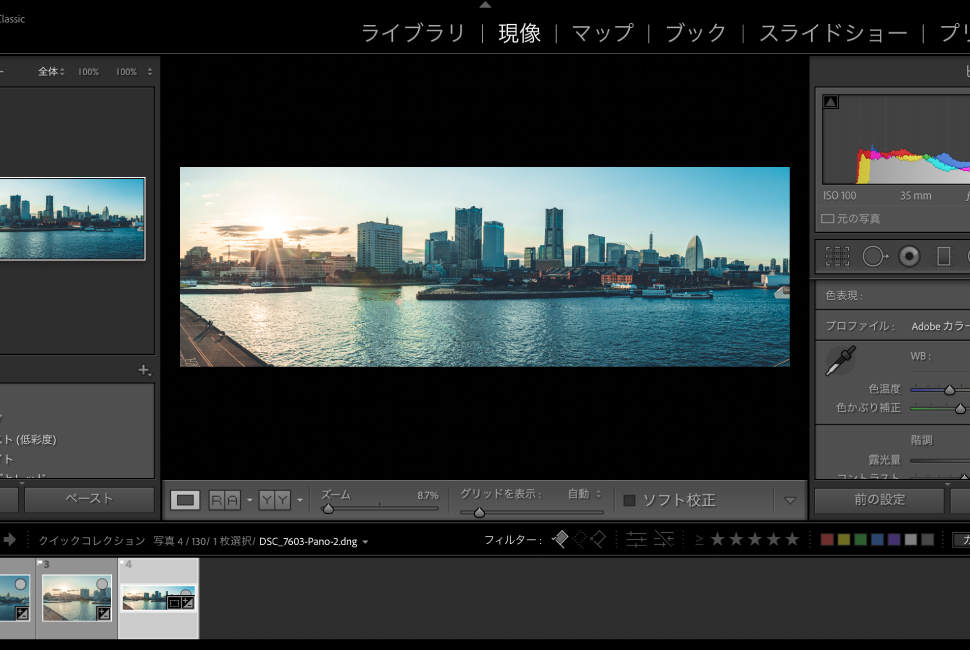Click the YY reference view button
This screenshot has height=650, width=970.
(274, 500)
